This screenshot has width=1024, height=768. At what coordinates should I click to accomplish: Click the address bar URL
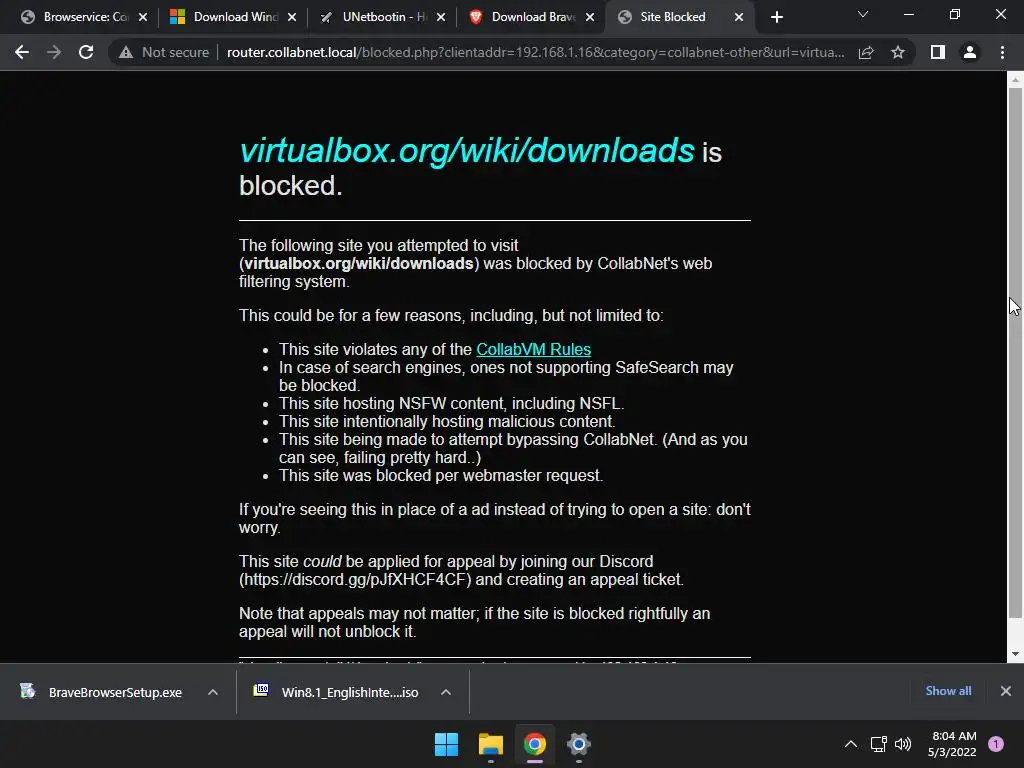coord(536,52)
